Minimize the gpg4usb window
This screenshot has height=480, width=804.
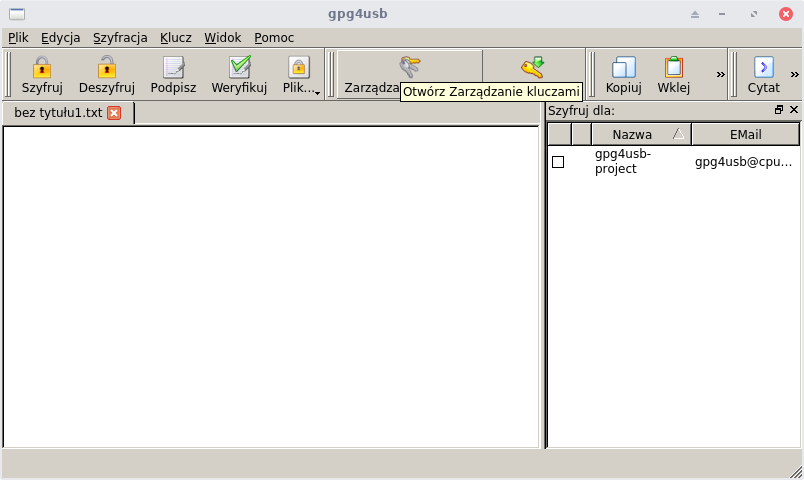tap(722, 14)
